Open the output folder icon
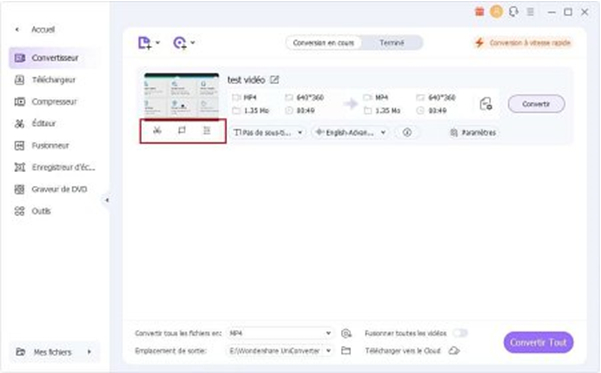 [x=346, y=350]
